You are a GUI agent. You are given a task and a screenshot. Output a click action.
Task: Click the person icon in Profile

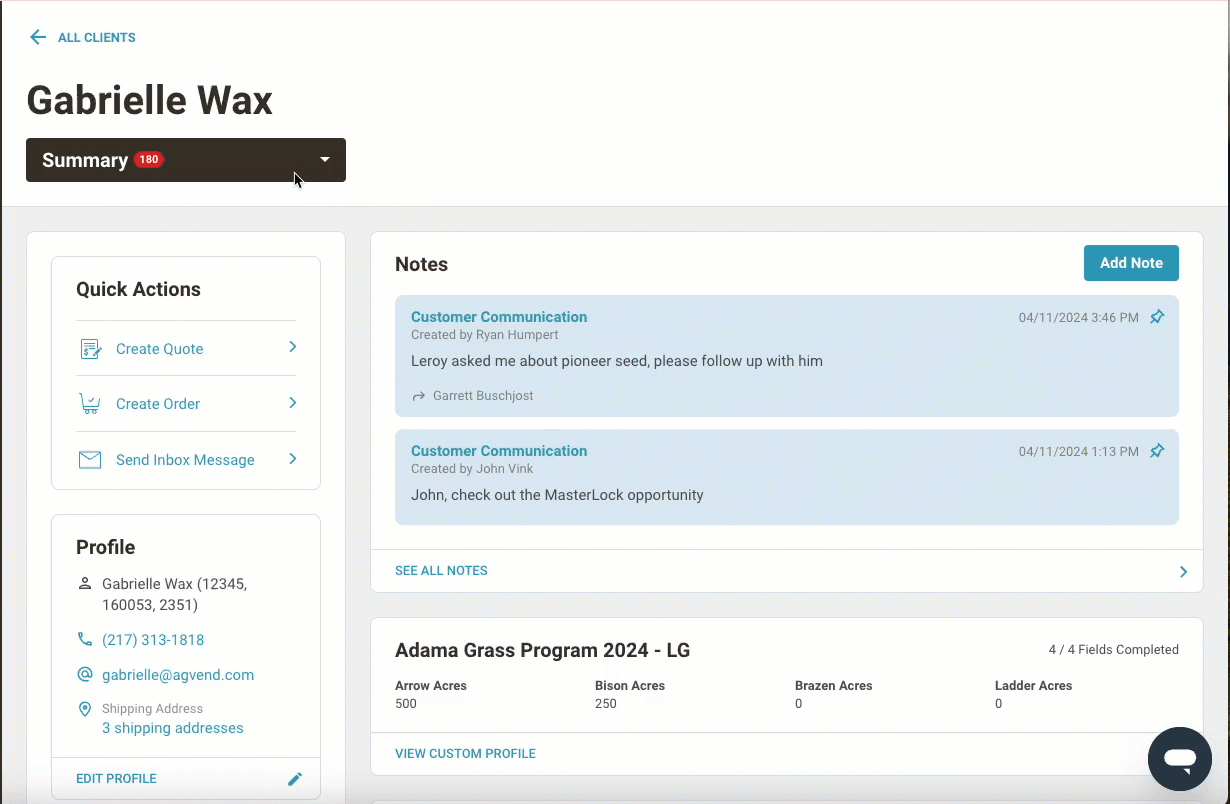[x=85, y=583]
